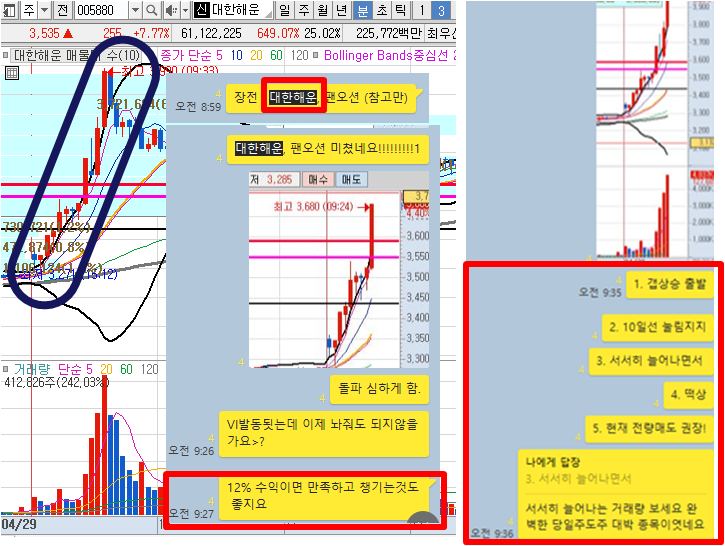
Task: Click the '거래량' volume legend label
Action: click(x=32, y=369)
